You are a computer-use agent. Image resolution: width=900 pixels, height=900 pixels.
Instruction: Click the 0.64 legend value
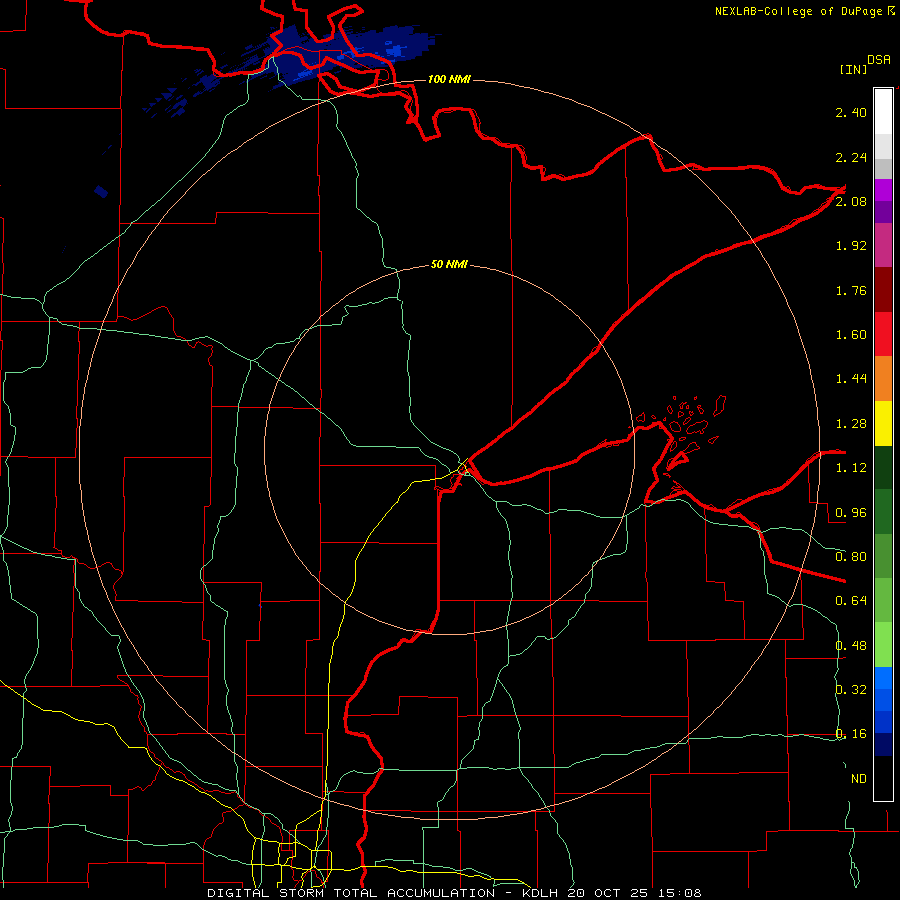(x=851, y=601)
